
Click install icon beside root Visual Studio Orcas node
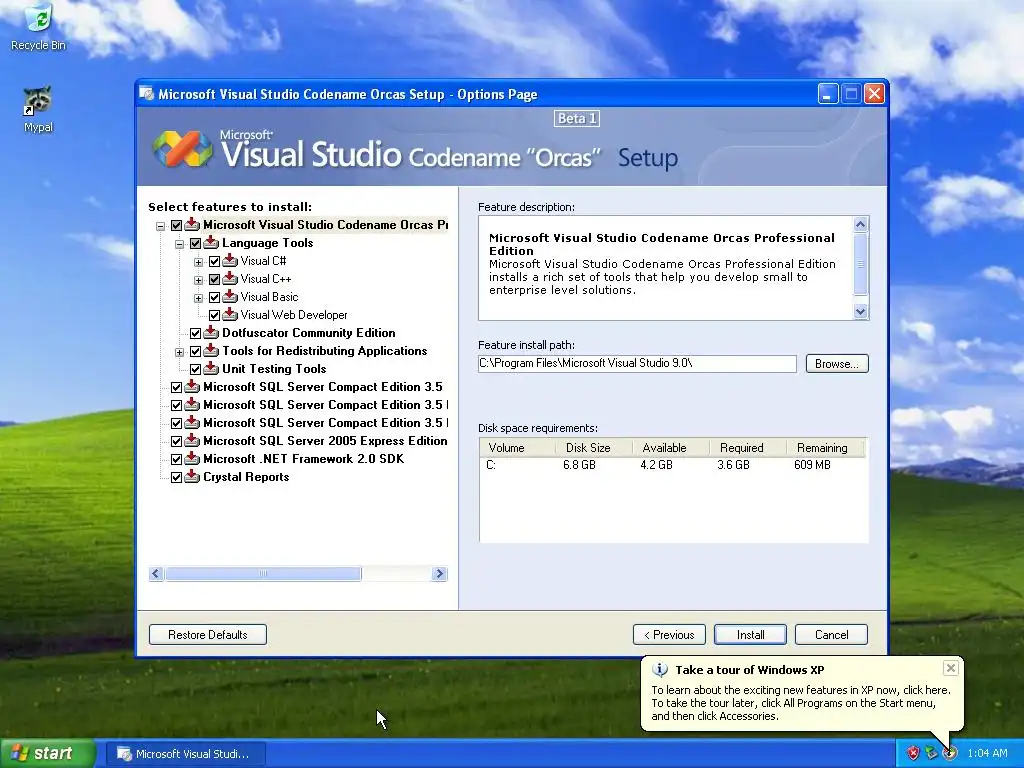click(191, 225)
